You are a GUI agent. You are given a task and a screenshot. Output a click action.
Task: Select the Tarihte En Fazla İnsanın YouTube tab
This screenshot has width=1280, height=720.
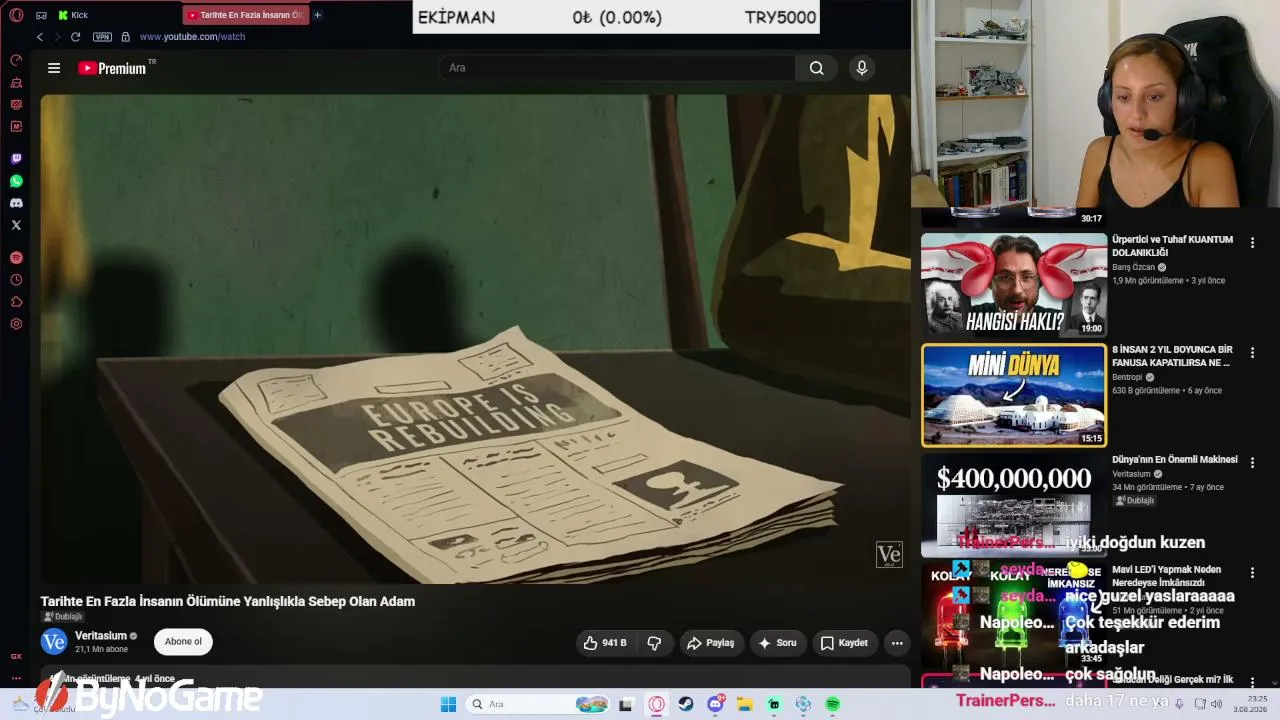point(246,15)
